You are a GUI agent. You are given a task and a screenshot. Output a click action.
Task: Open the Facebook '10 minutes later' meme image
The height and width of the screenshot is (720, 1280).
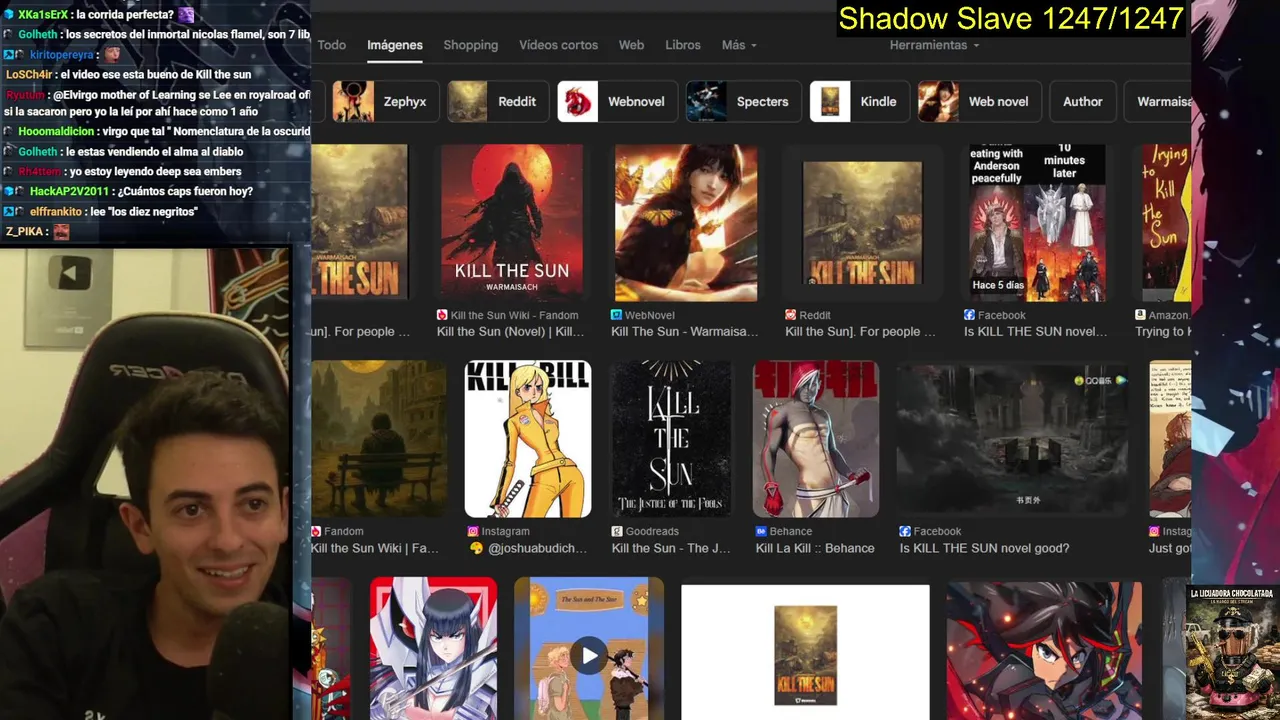pos(1036,223)
